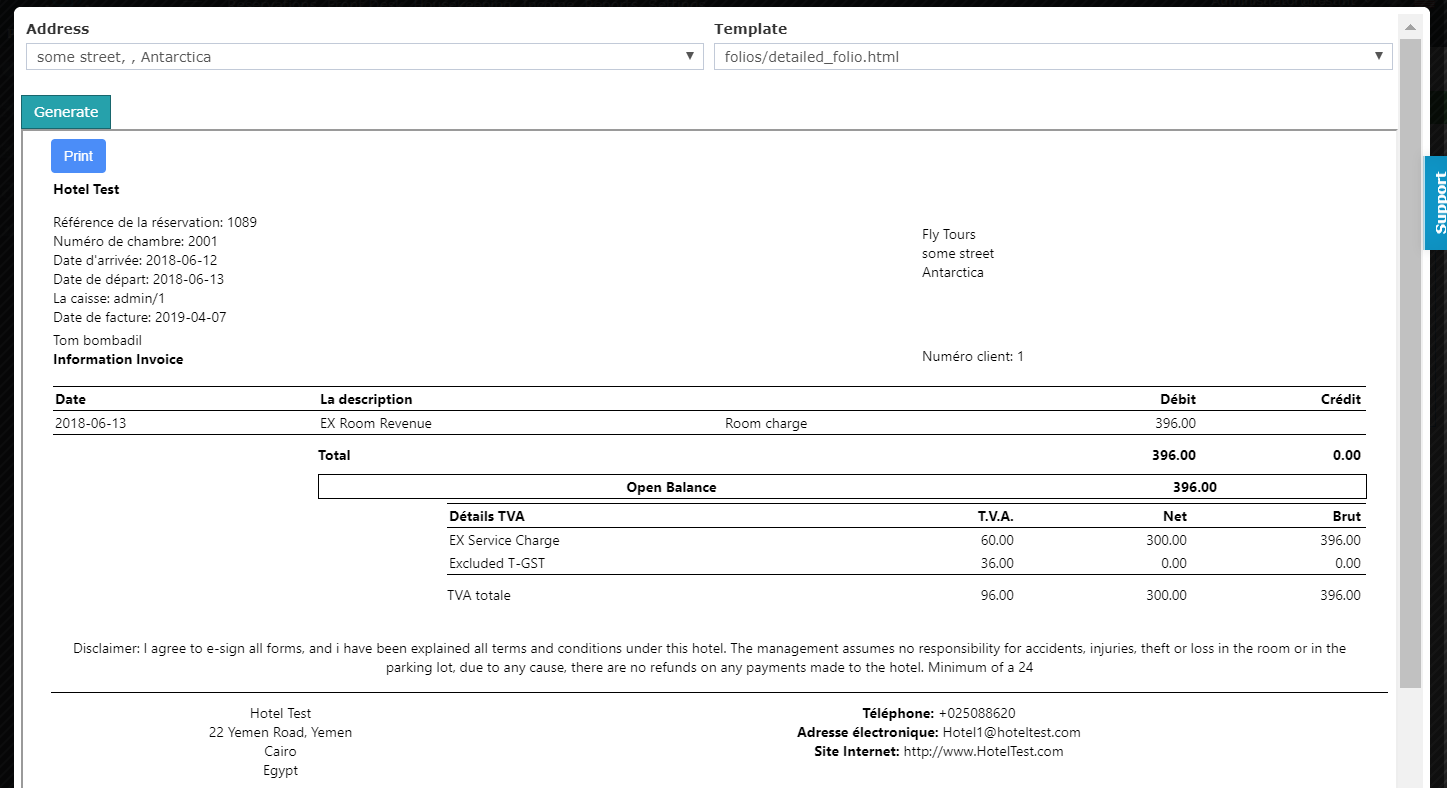Screen dimensions: 1447x788
Task: Click the 'Date de départ: 2018-06-13' line
Action: click(138, 279)
